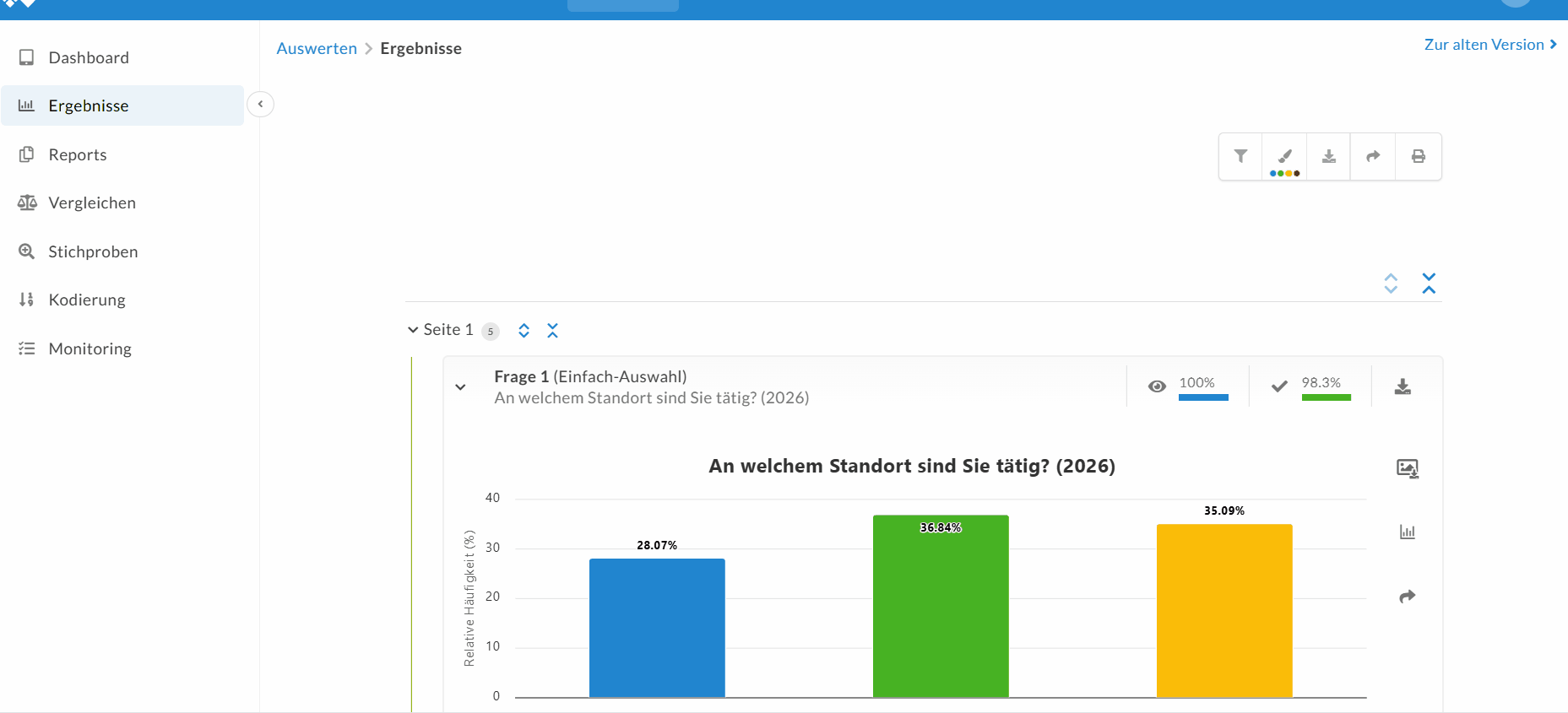Click the 100% blue progress indicator
The width and height of the screenshot is (1568, 713).
(x=1203, y=397)
